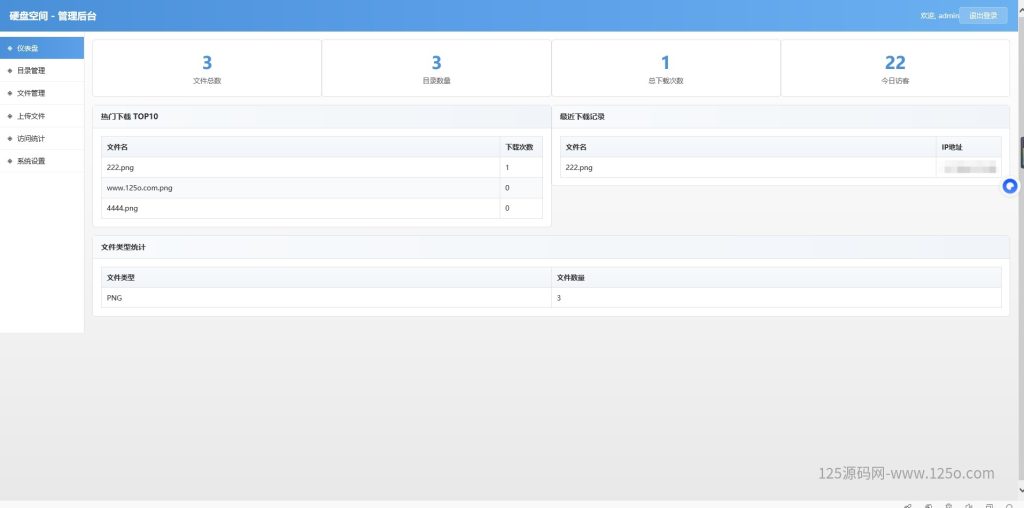The image size is (1024, 508).
Task: Click the bullet icon beside 上传文件
Action: (9, 116)
